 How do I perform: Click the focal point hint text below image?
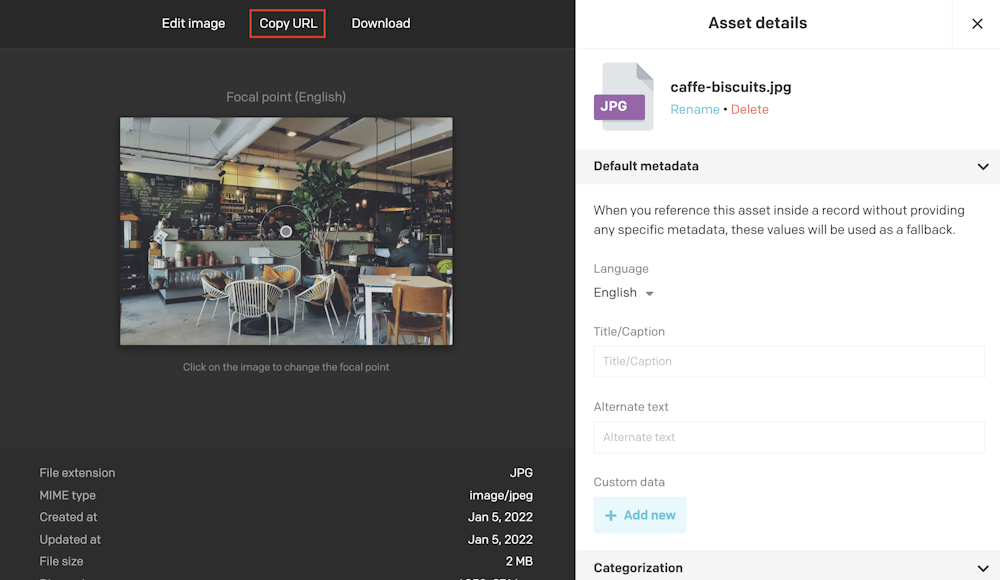(286, 367)
